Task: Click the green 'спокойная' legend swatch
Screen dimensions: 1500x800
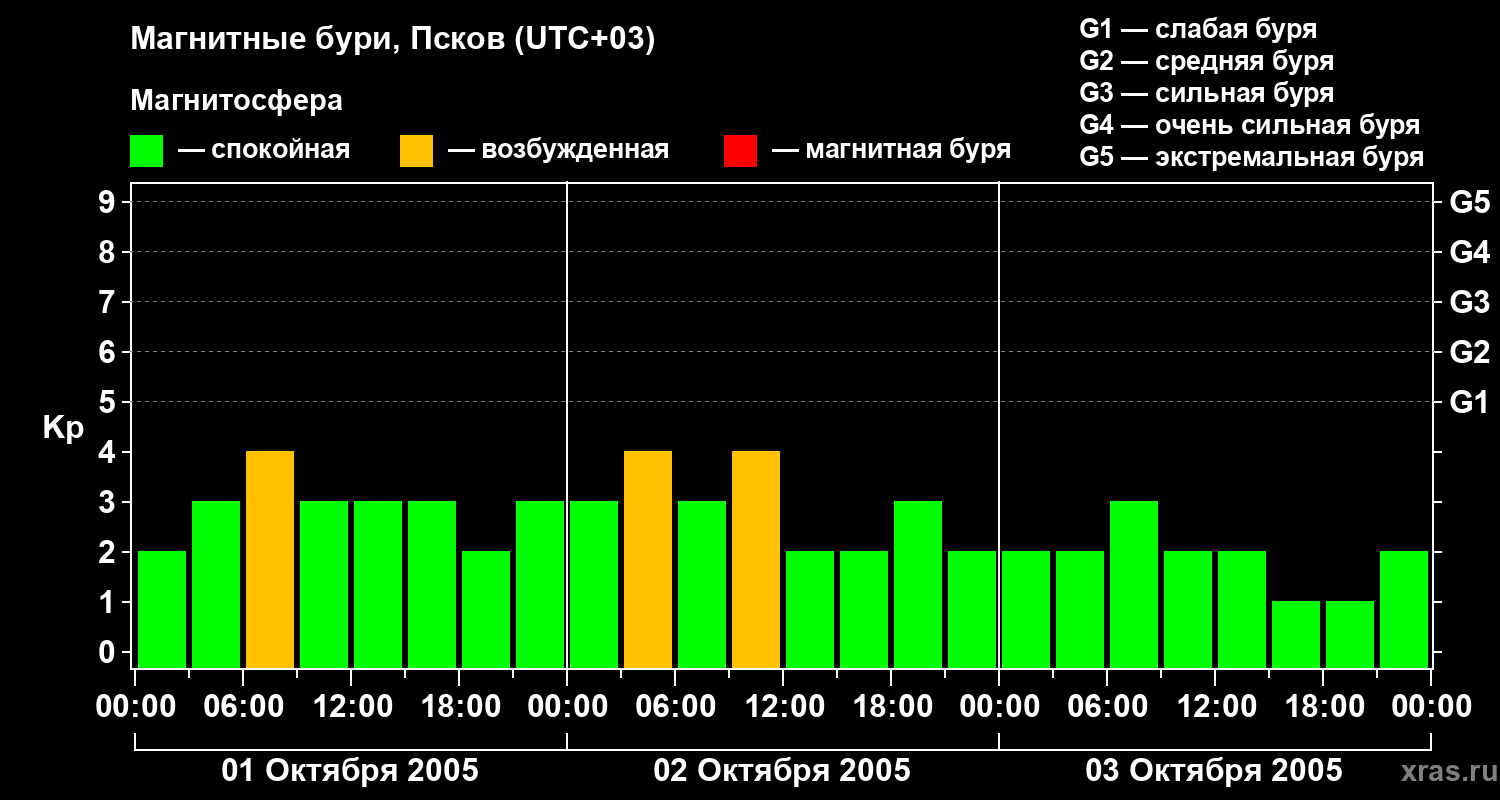Action: tap(146, 151)
